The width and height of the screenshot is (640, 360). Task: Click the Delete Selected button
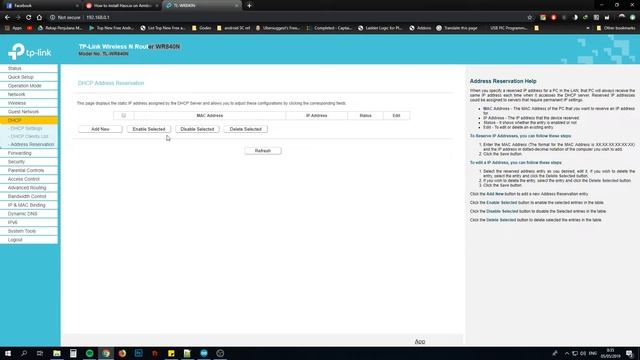click(x=245, y=129)
